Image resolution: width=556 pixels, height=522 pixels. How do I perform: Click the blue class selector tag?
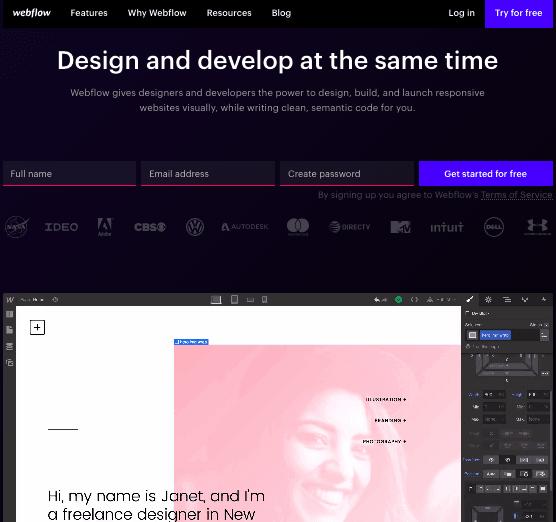[495, 335]
